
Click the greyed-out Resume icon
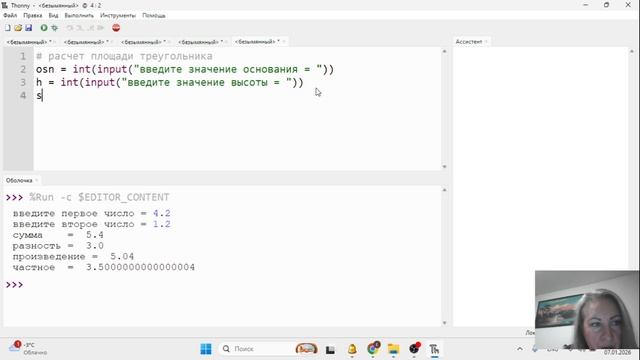coord(101,28)
